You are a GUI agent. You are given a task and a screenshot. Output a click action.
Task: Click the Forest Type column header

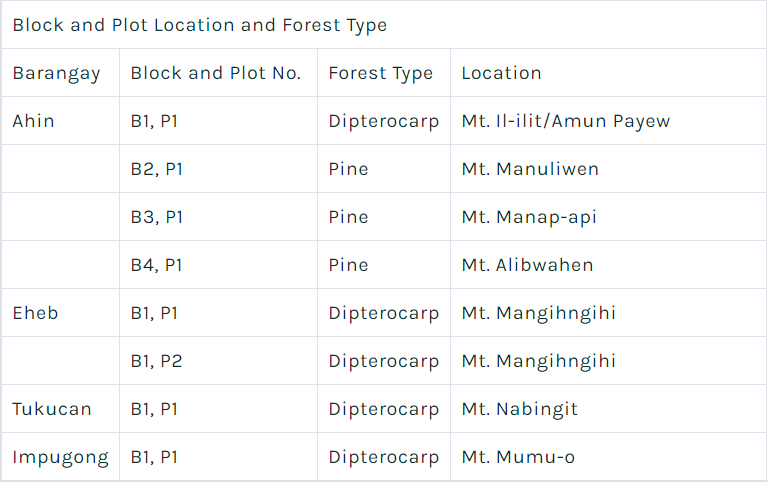[381, 73]
